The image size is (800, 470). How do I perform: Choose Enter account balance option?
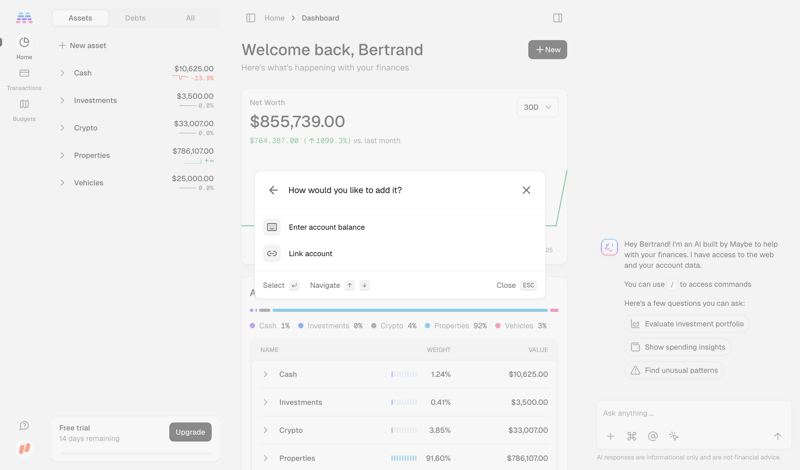[400, 227]
